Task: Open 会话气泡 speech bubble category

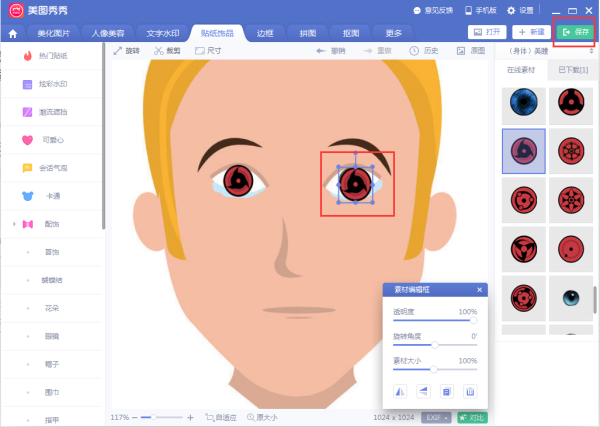Action: (52, 168)
